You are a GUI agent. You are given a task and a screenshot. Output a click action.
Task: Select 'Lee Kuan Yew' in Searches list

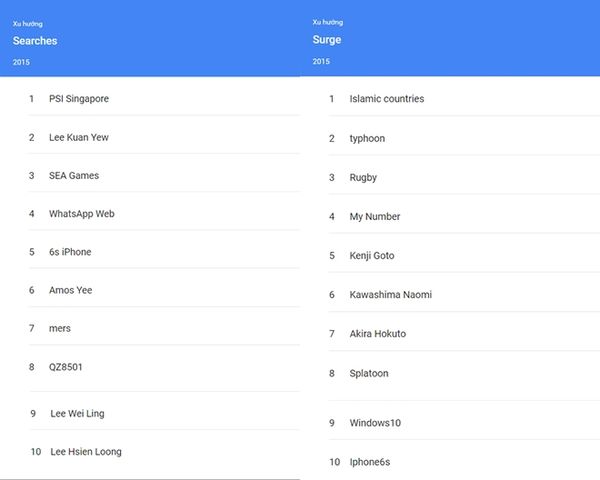coord(79,137)
